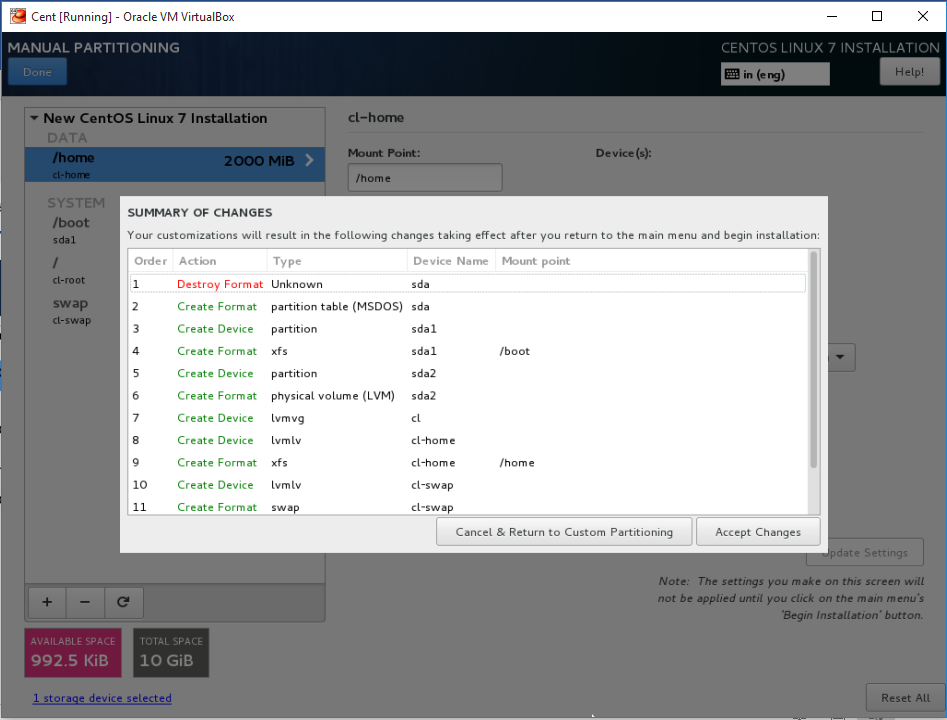Click Cancel & Return to Custom Partitioning

point(564,532)
